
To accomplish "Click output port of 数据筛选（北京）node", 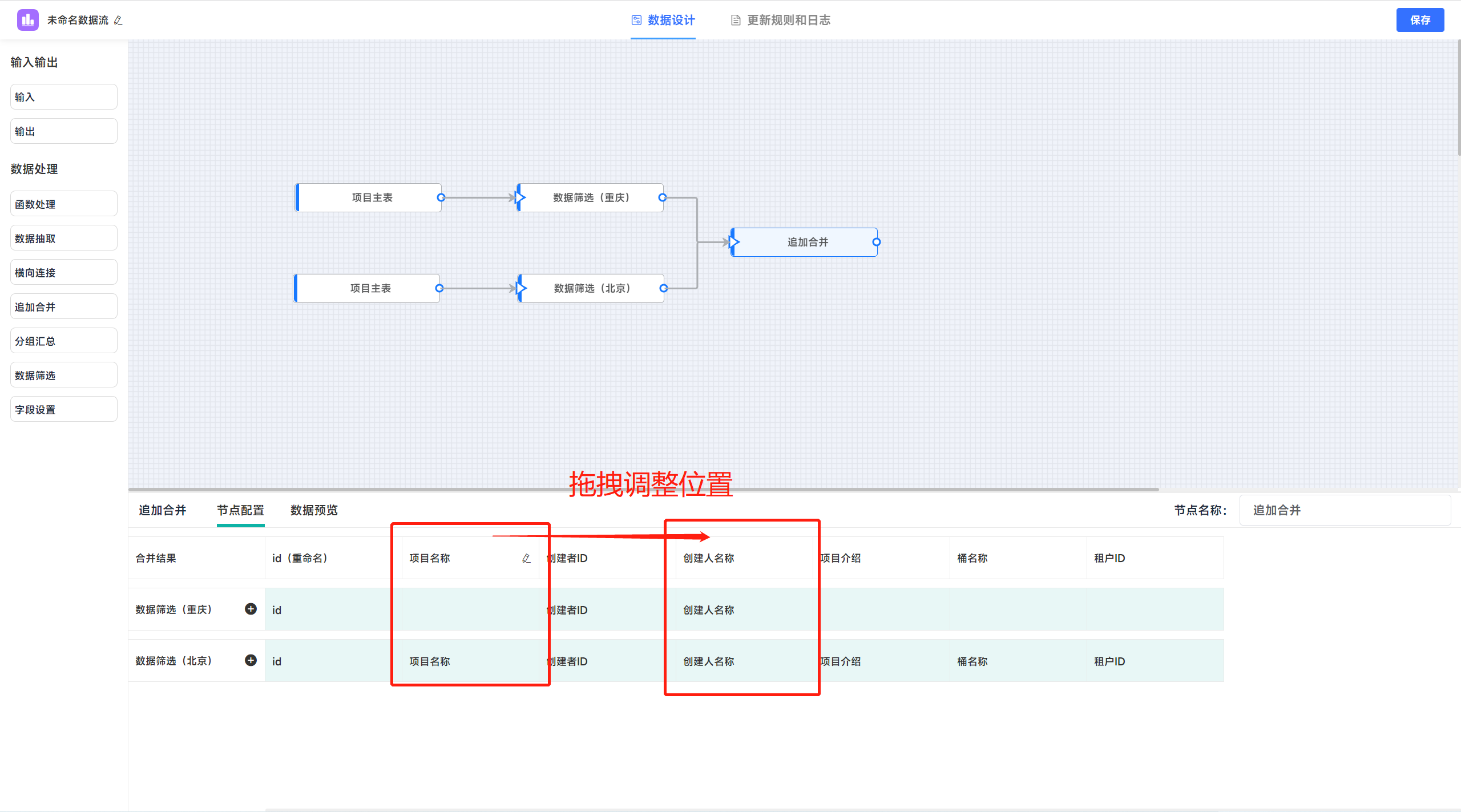I will [x=663, y=288].
